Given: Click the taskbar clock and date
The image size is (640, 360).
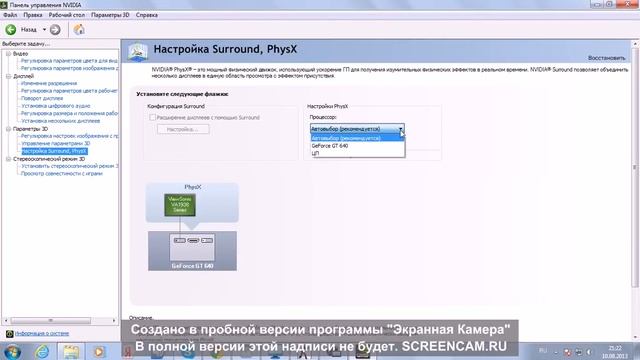Looking at the screenshot, I should 615,352.
